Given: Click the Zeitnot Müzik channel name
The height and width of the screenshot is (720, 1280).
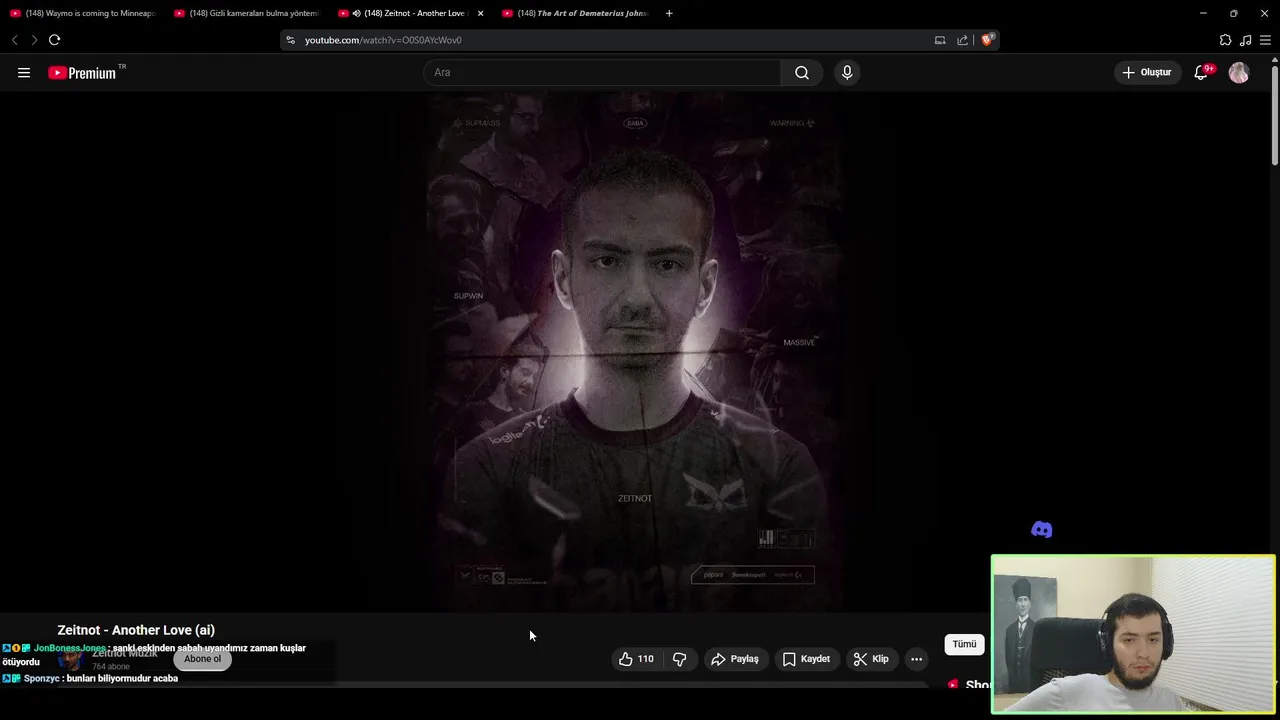Looking at the screenshot, I should 125,653.
